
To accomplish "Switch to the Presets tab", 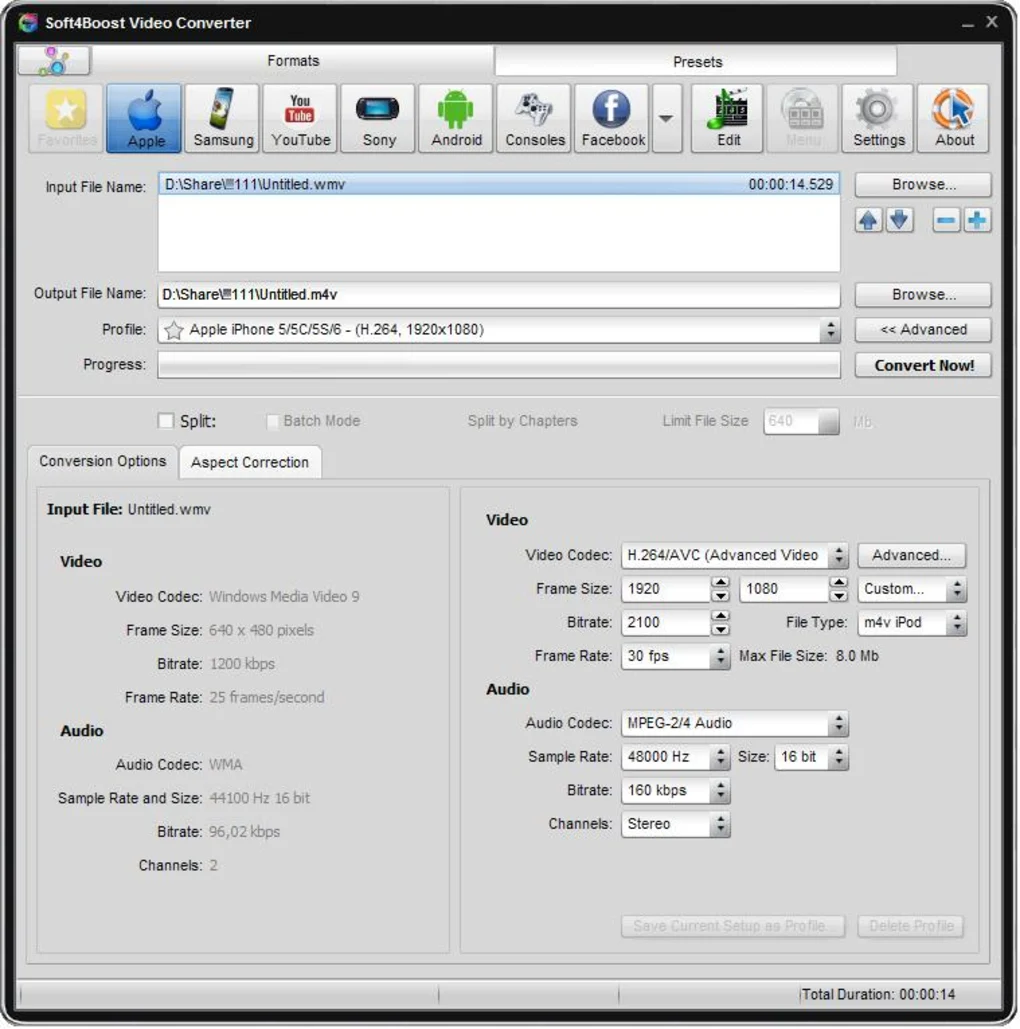I will [696, 61].
